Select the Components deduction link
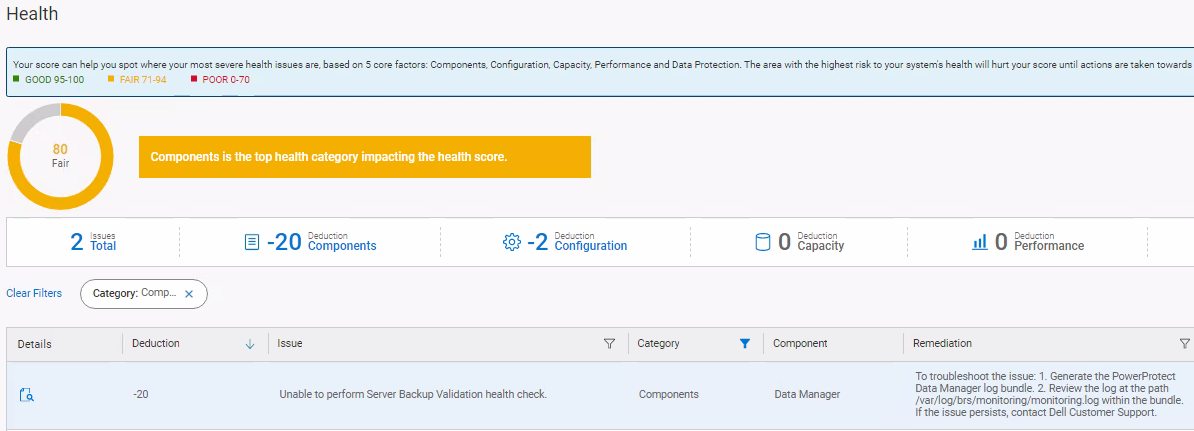This screenshot has width=1194, height=431. [x=342, y=246]
